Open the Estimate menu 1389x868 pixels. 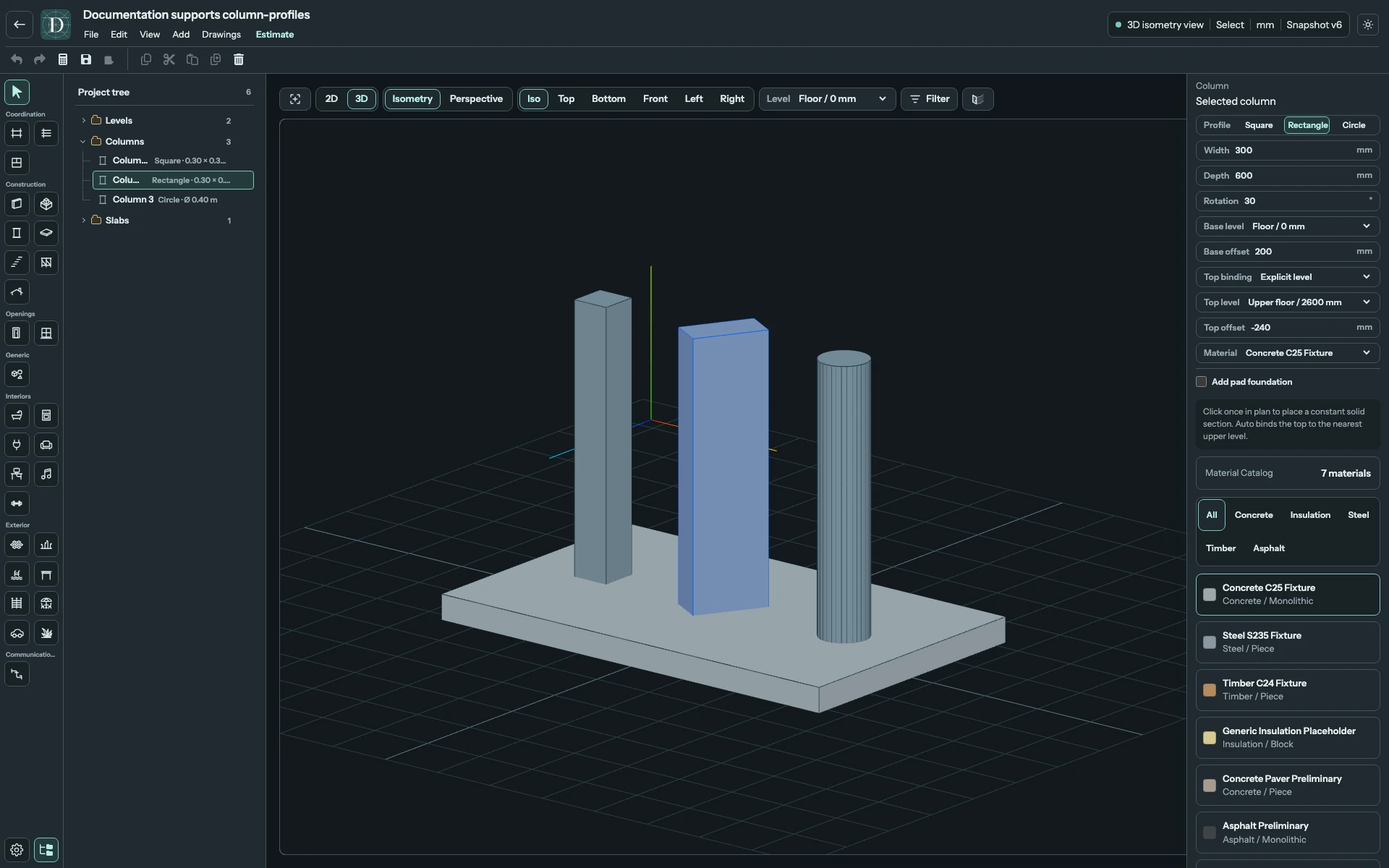275,35
